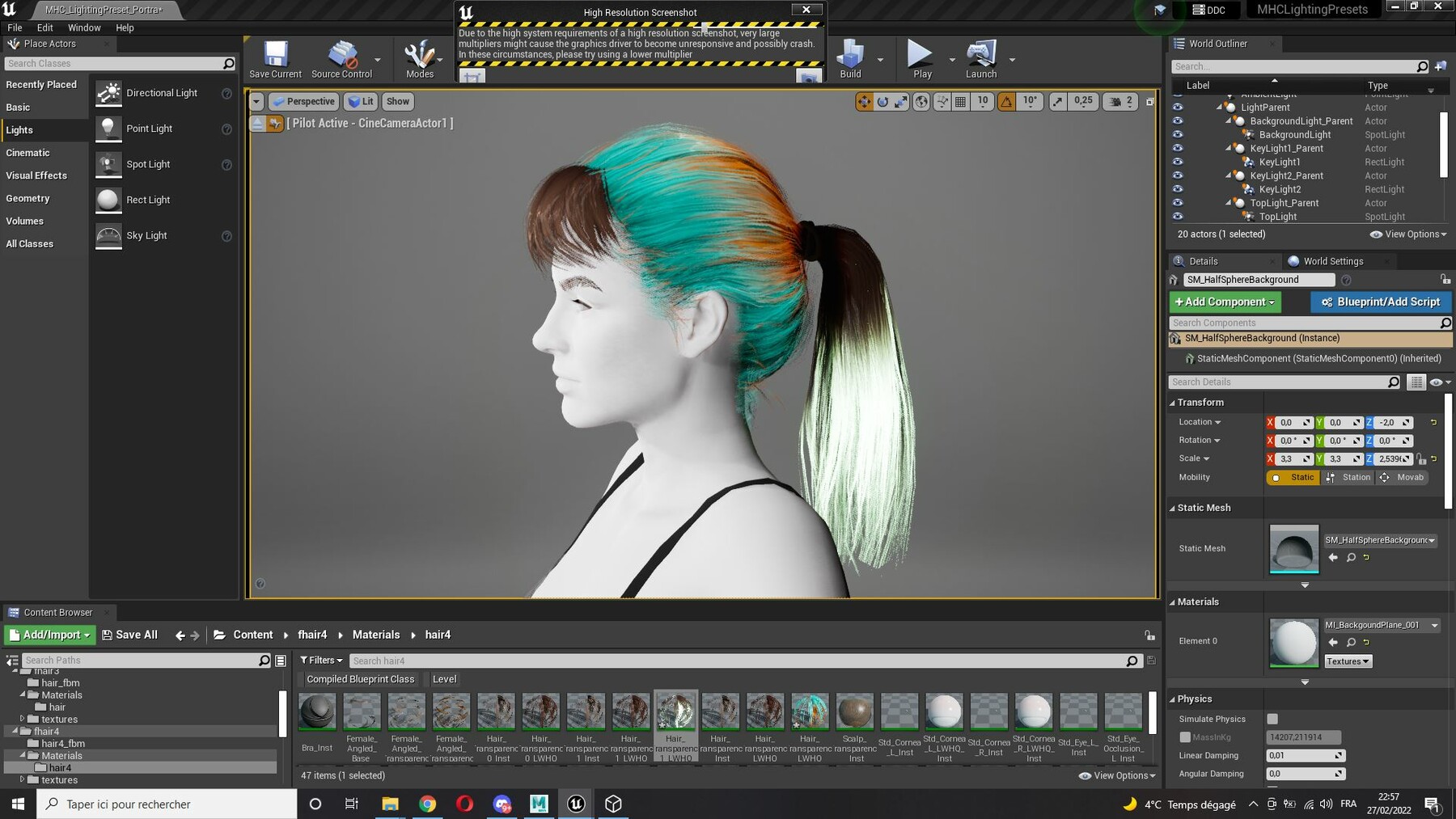This screenshot has width=1456, height=819.
Task: Lock the Details panel selection
Action: point(1445,279)
